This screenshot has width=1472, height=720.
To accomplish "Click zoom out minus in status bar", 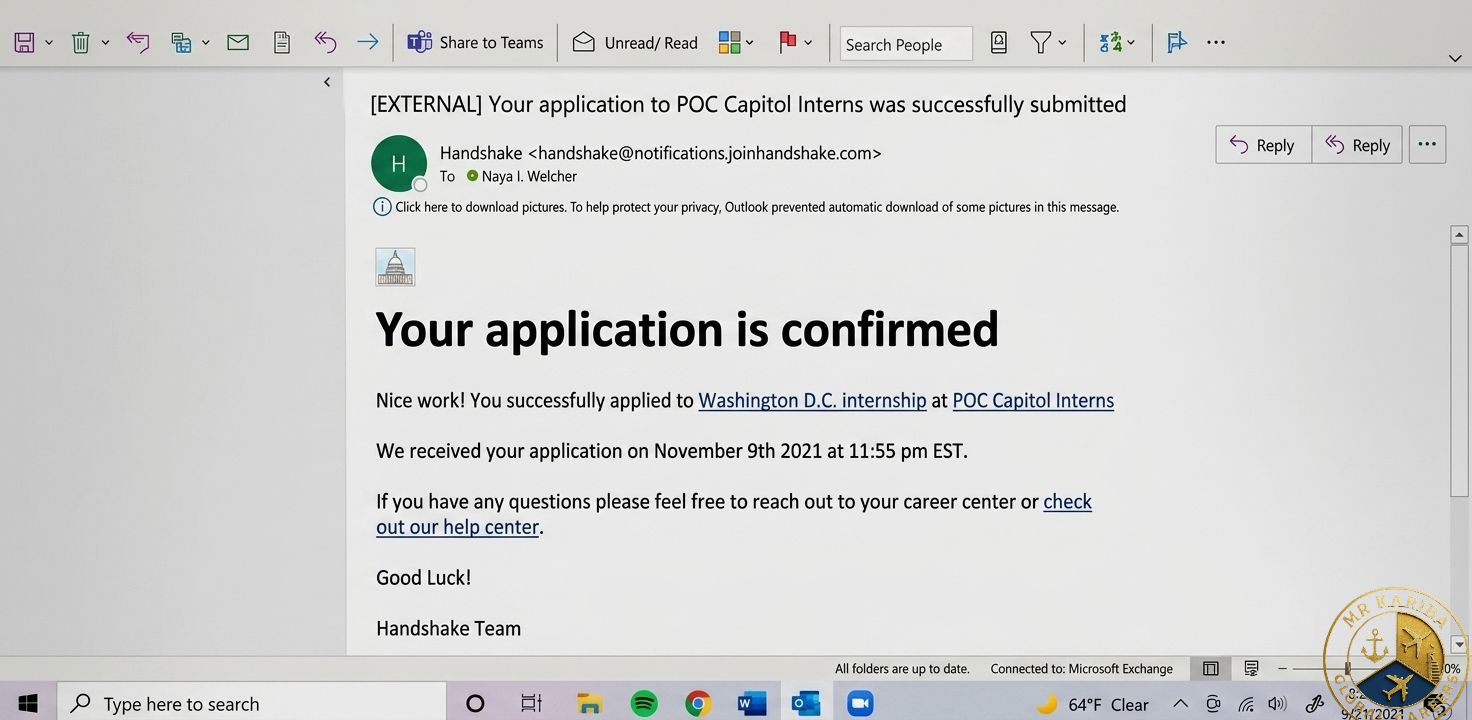I will [x=1283, y=668].
